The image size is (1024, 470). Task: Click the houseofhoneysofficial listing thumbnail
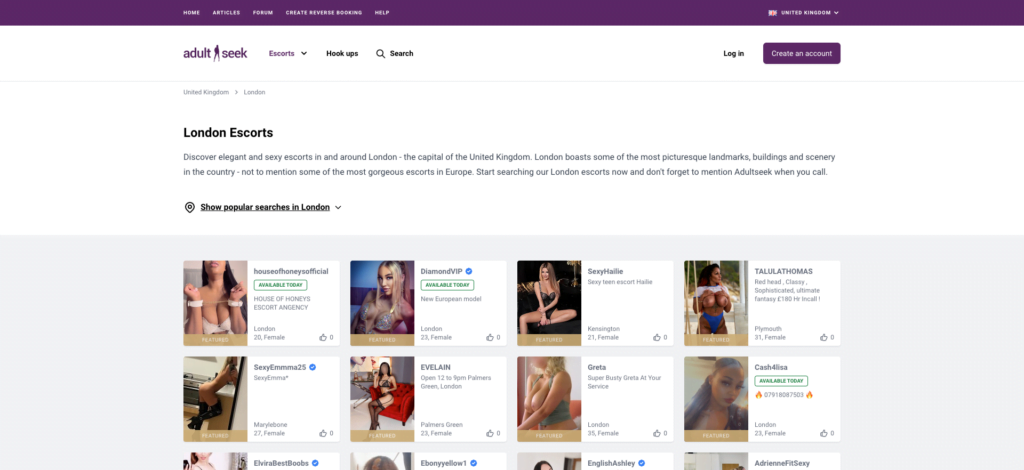(x=216, y=303)
